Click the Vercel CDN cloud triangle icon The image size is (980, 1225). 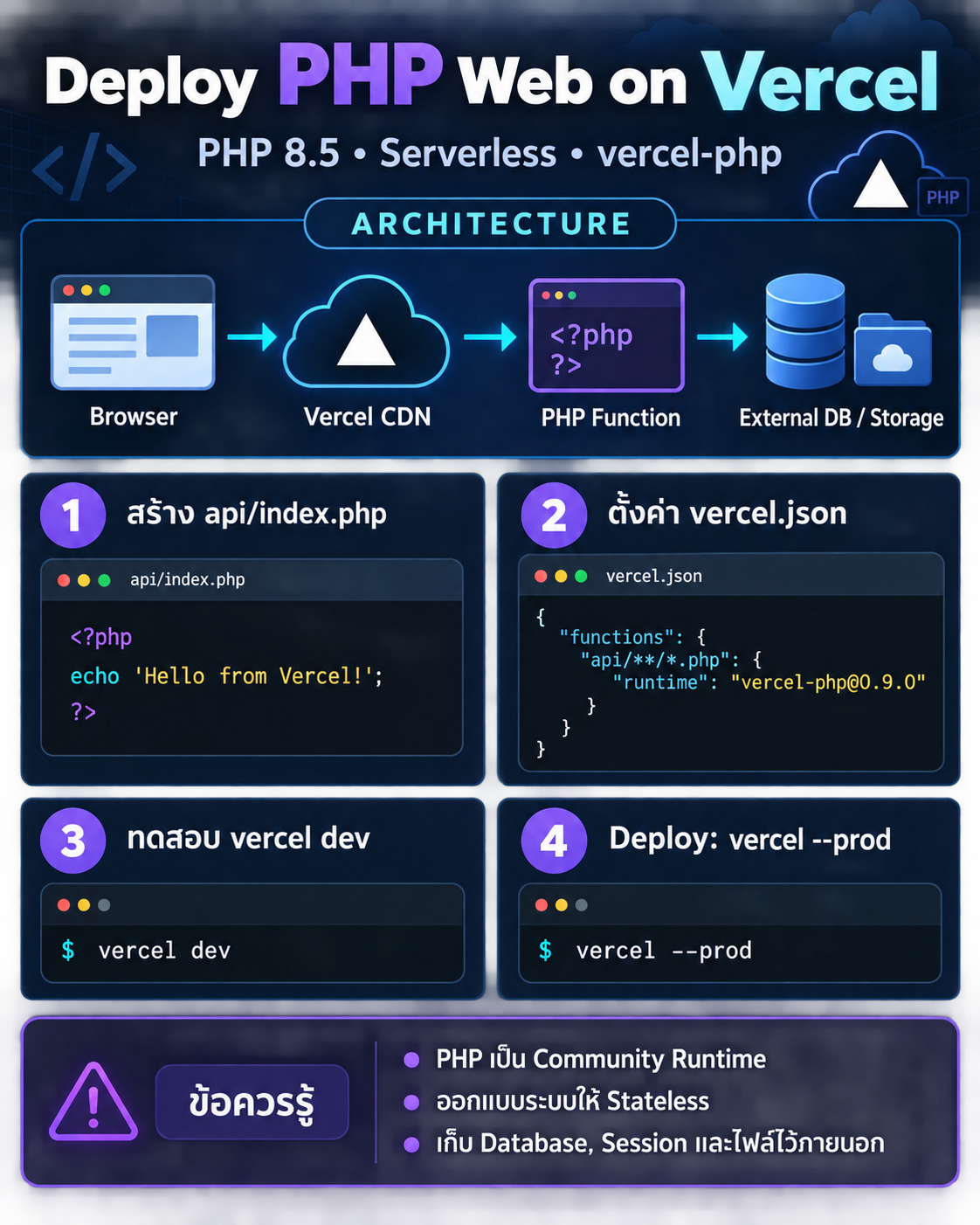(x=367, y=332)
